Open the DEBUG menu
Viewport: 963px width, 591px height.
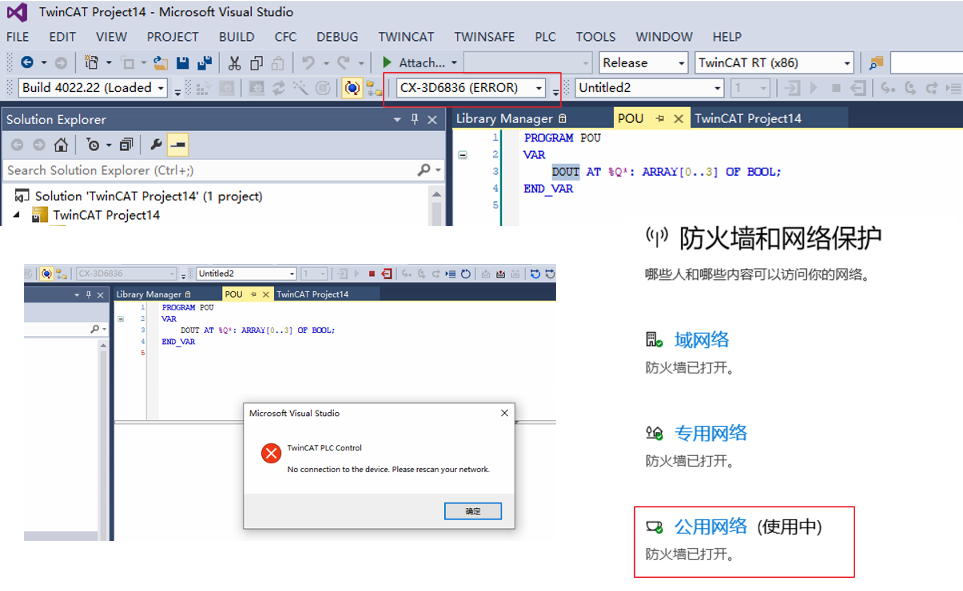337,37
